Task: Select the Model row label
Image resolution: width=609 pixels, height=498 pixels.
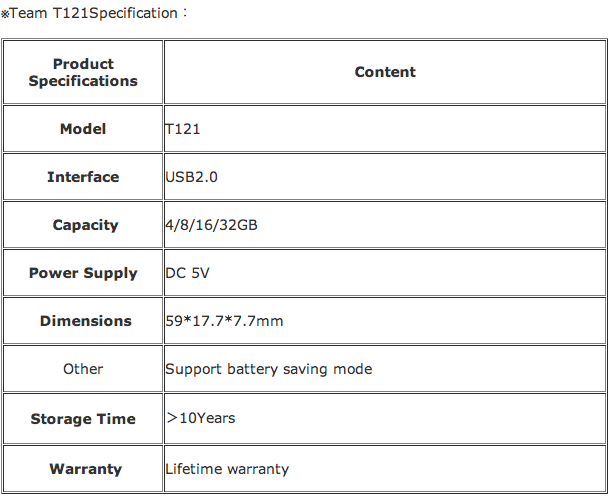Action: [x=83, y=129]
